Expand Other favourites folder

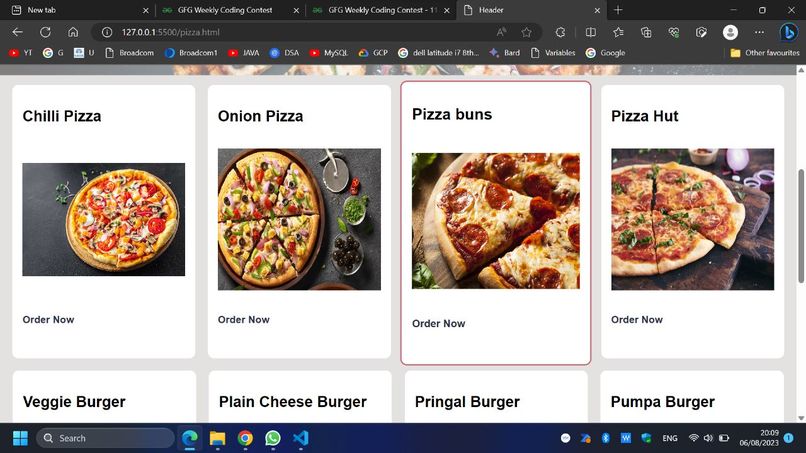pos(765,52)
